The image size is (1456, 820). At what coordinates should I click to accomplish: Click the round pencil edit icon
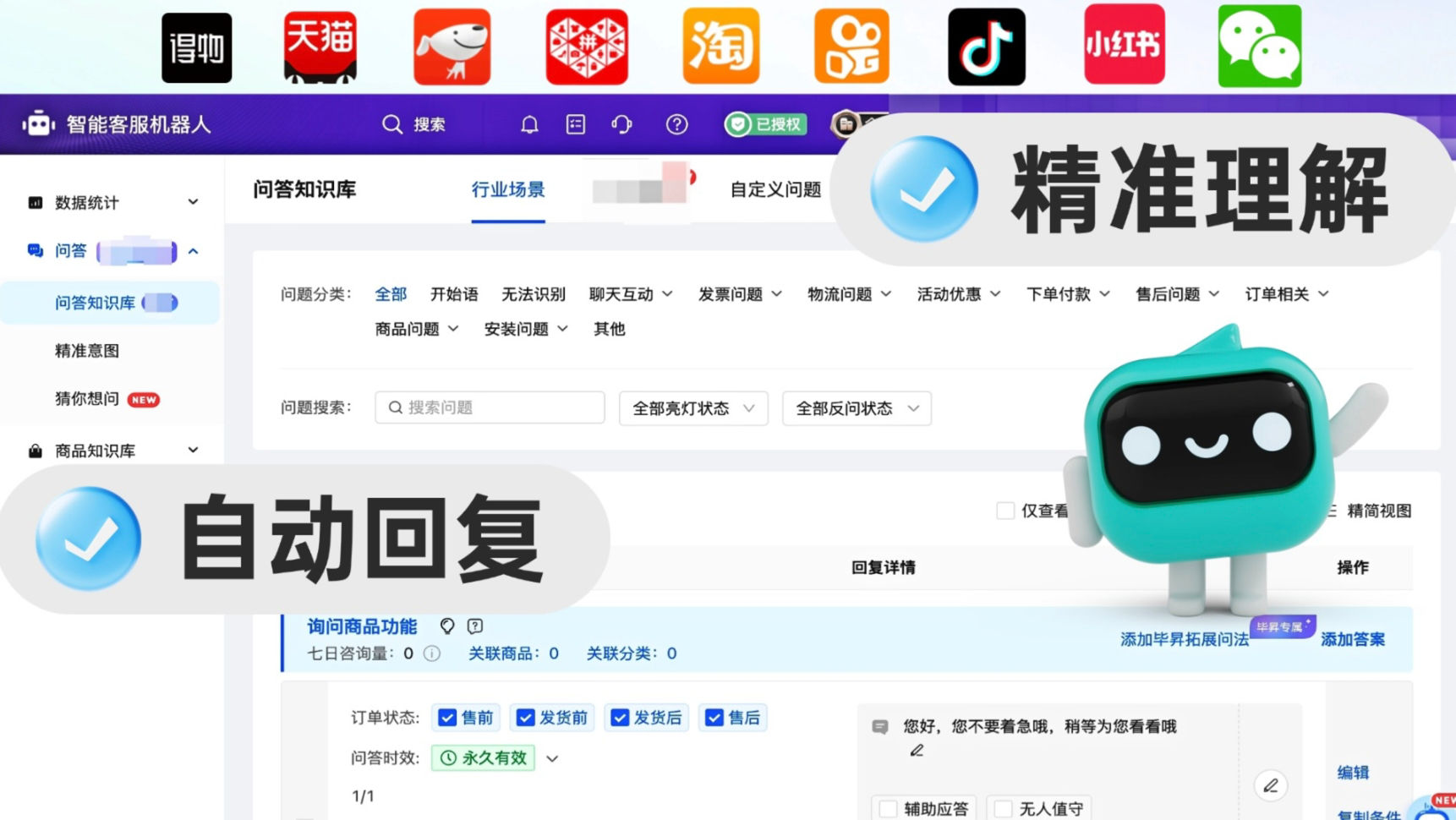coord(1270,785)
